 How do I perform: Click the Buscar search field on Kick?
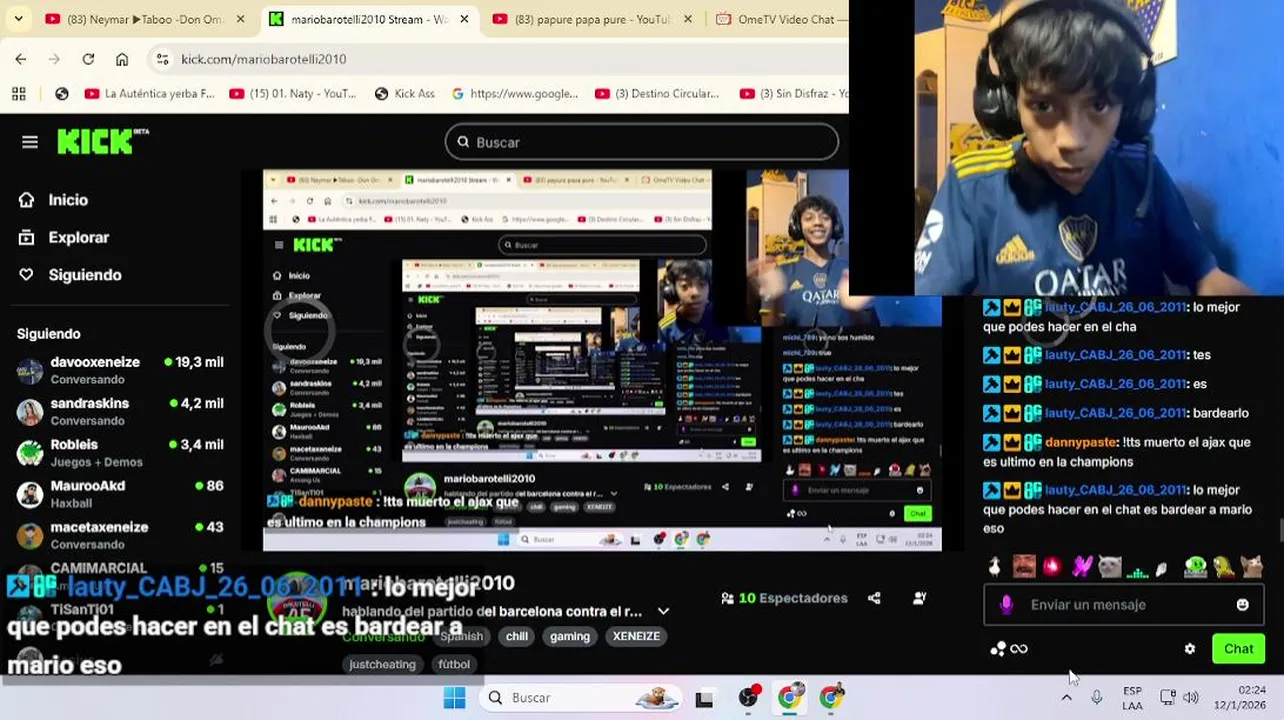tap(641, 142)
